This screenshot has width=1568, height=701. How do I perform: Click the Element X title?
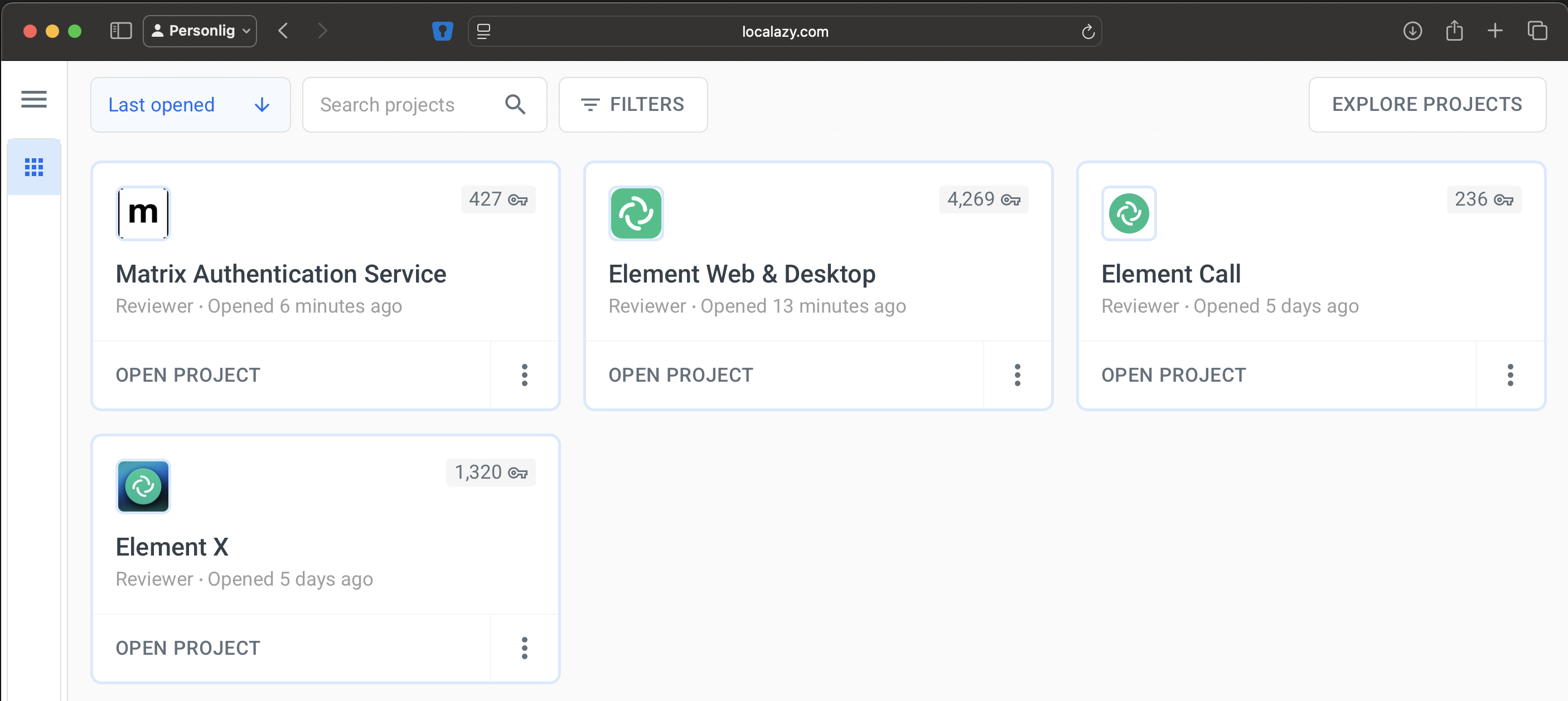[172, 547]
